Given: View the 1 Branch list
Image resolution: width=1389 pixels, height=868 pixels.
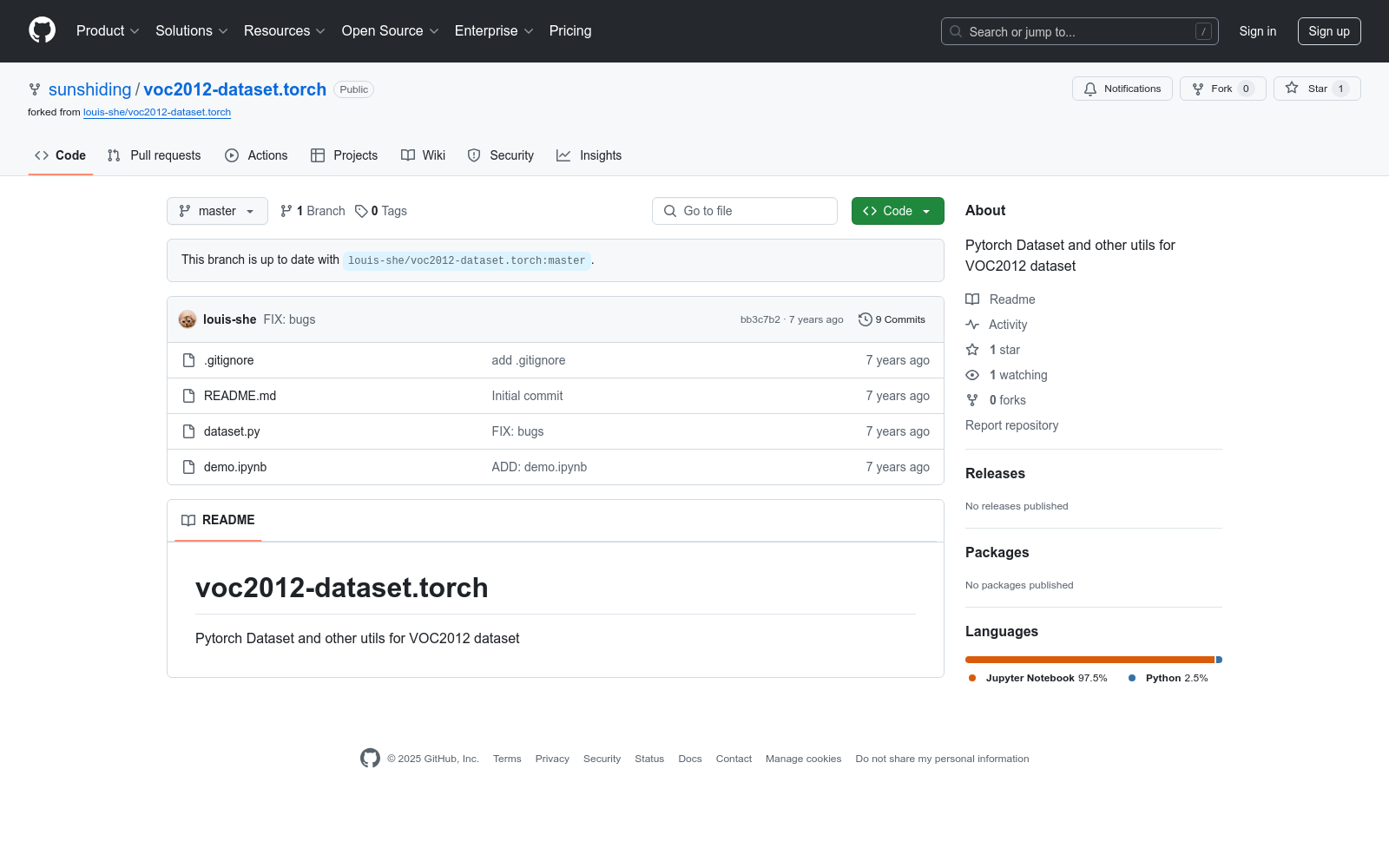Looking at the screenshot, I should (x=313, y=211).
